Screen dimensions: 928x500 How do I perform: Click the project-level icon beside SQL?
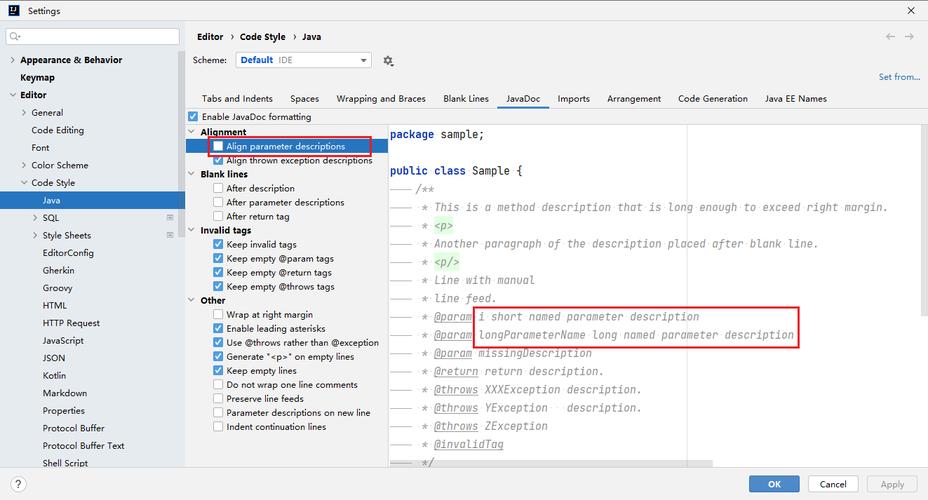click(170, 218)
